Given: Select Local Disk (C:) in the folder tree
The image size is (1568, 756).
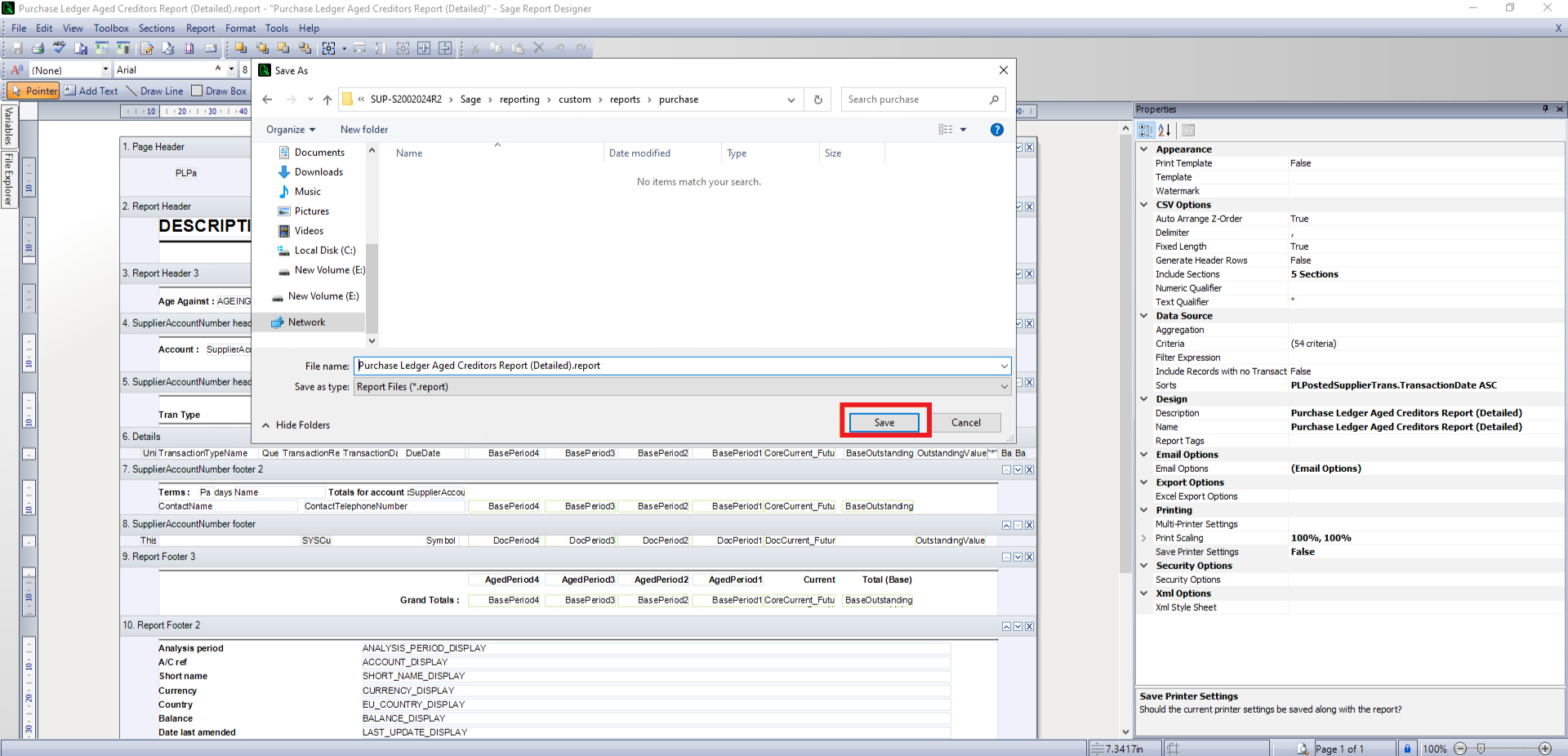Looking at the screenshot, I should coord(317,250).
